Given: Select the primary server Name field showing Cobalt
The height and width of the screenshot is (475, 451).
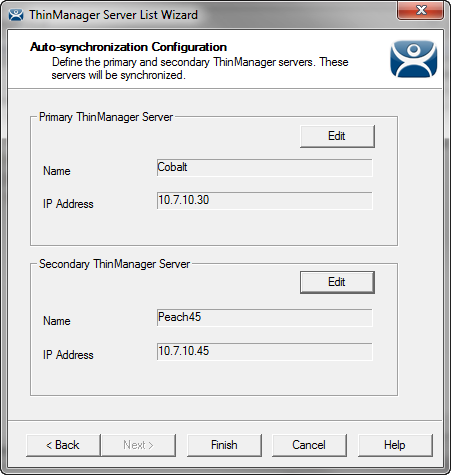Looking at the screenshot, I should pos(264,167).
